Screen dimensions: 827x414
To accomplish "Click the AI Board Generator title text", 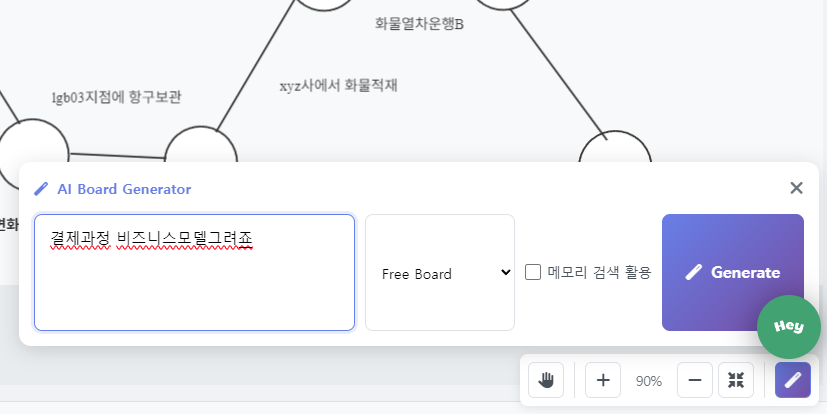I will click(x=124, y=189).
